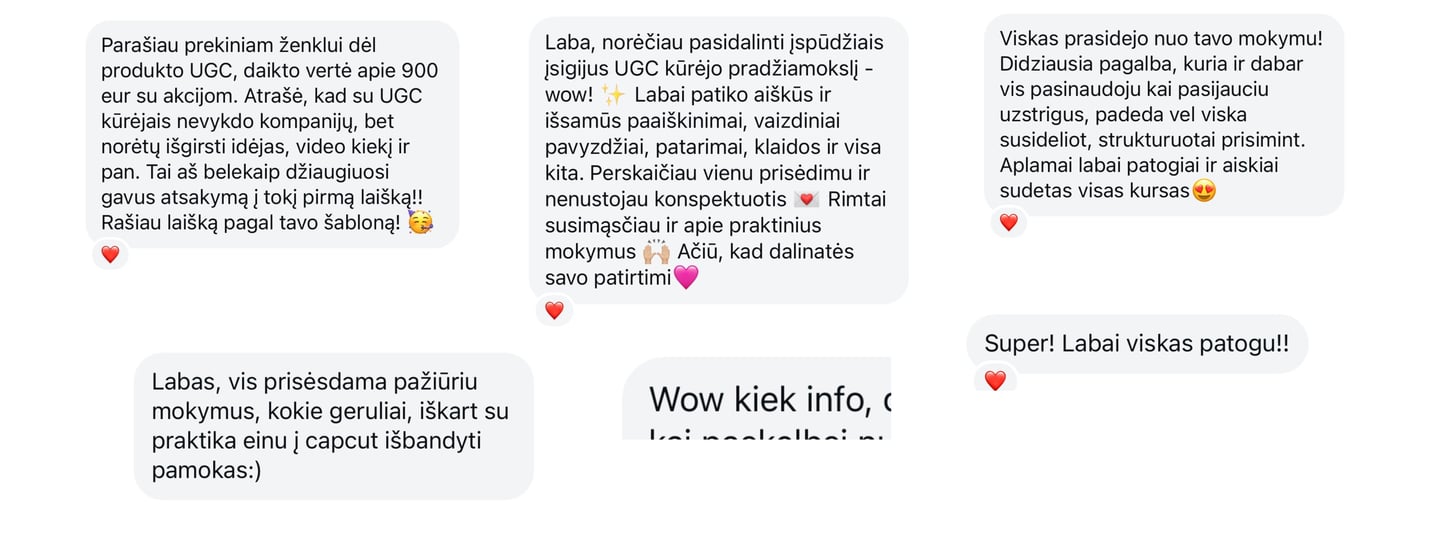Select the 'Super! Labai viskas patogu!!' bubble
This screenshot has width=1440, height=548.
1137,344
